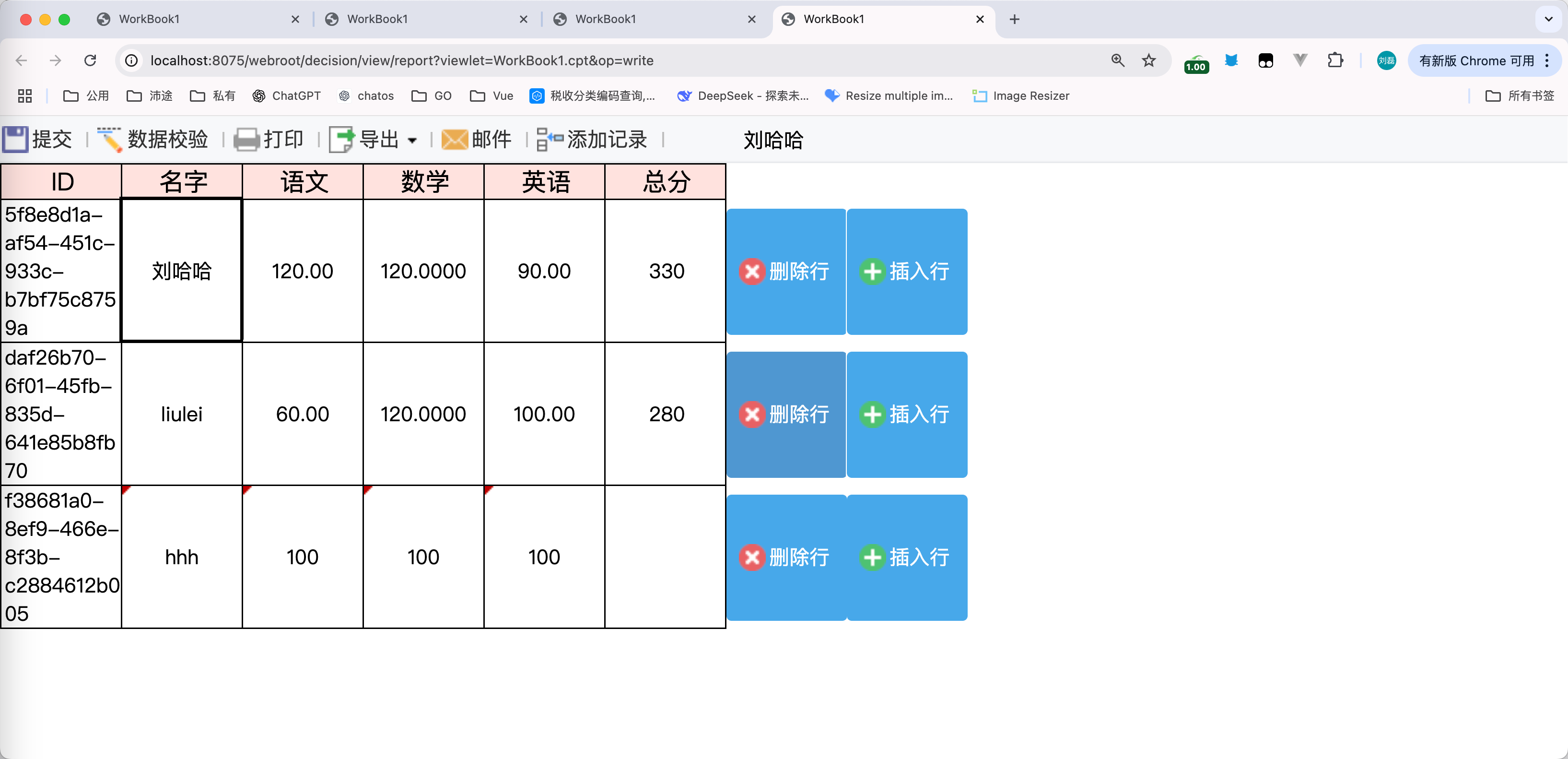The width and height of the screenshot is (1568, 759).
Task: Open the Vue bookmark folder
Action: click(491, 95)
